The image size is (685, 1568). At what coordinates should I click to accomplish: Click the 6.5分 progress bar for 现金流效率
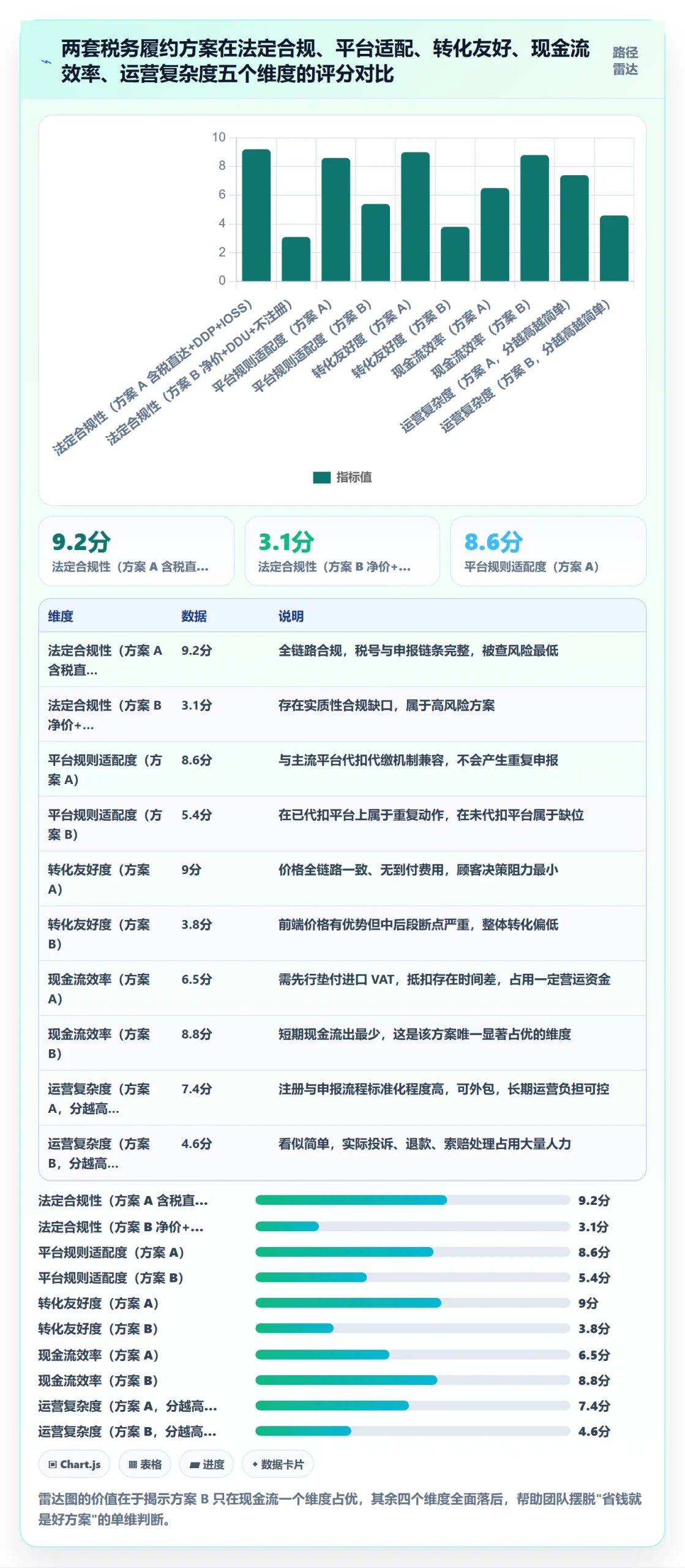[x=413, y=1355]
